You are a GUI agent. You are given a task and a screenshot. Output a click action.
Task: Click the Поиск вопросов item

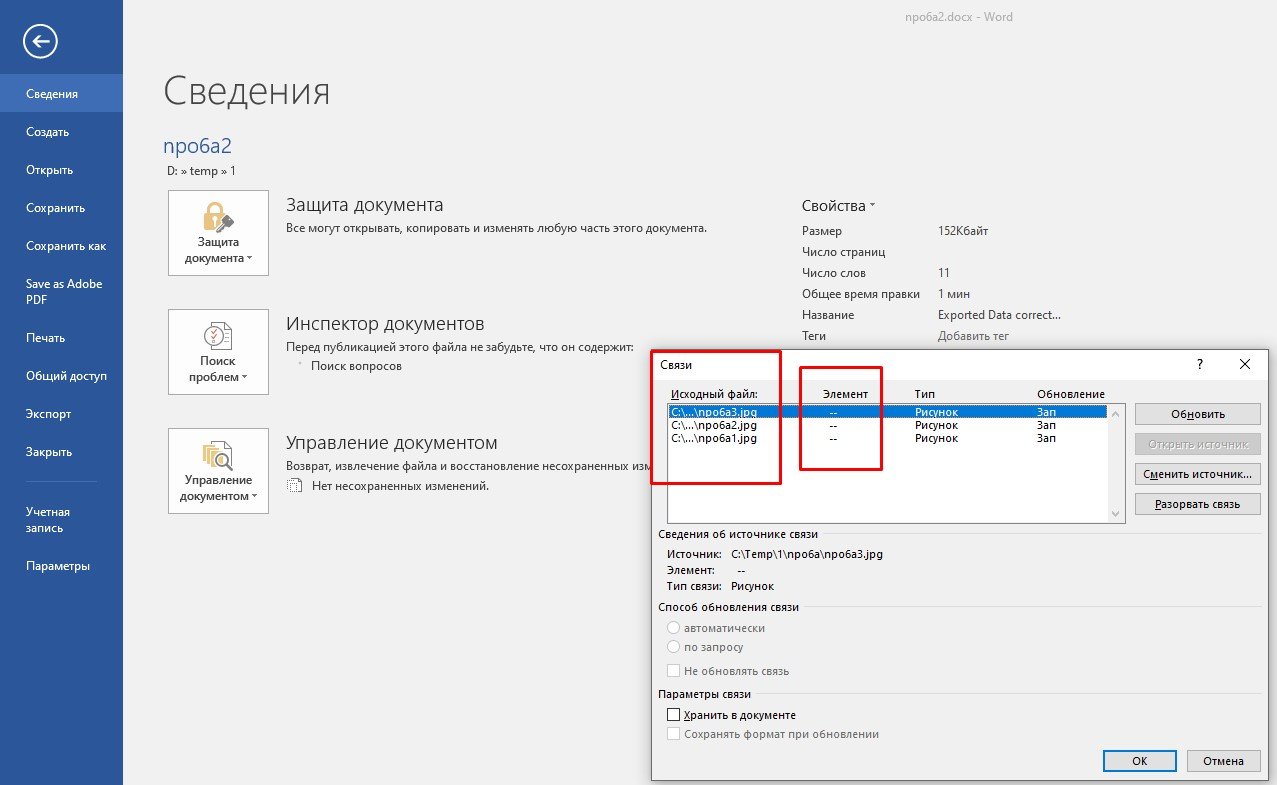[x=356, y=366]
